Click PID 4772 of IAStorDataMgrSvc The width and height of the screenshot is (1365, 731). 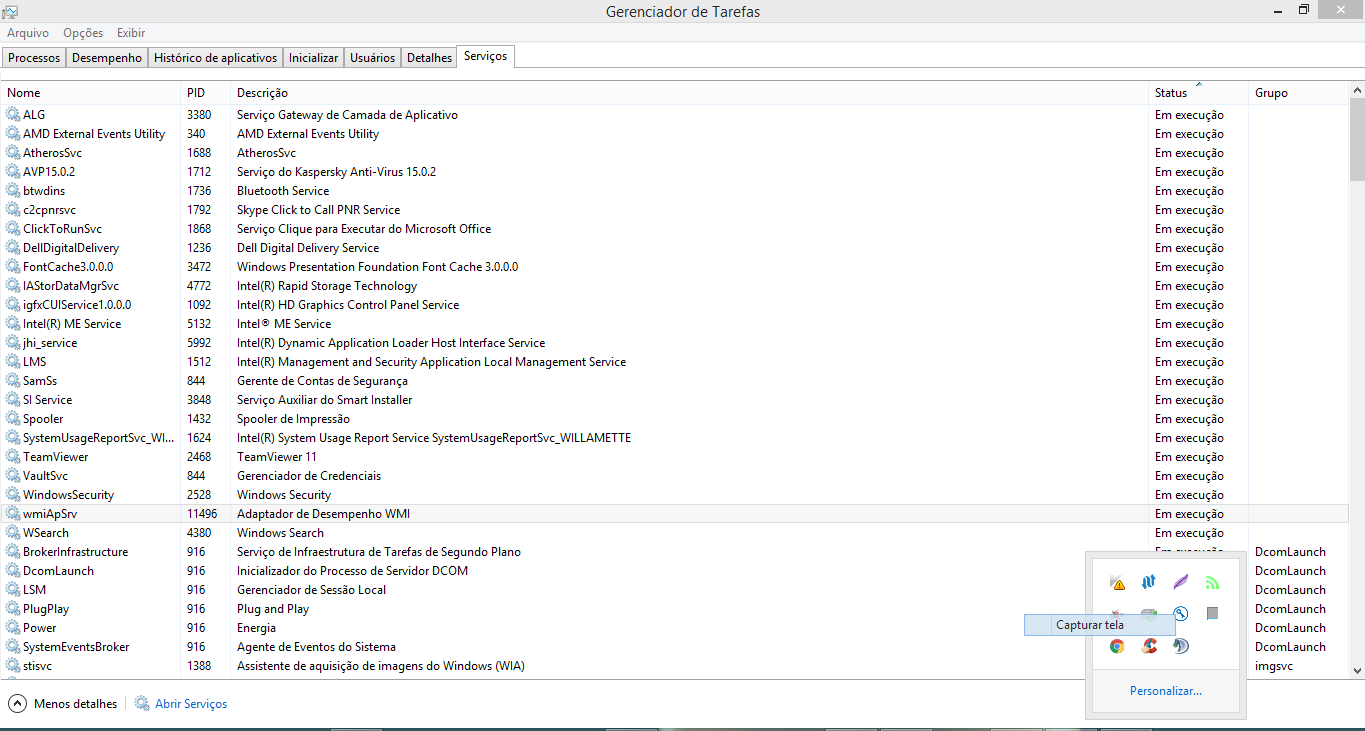pos(199,286)
